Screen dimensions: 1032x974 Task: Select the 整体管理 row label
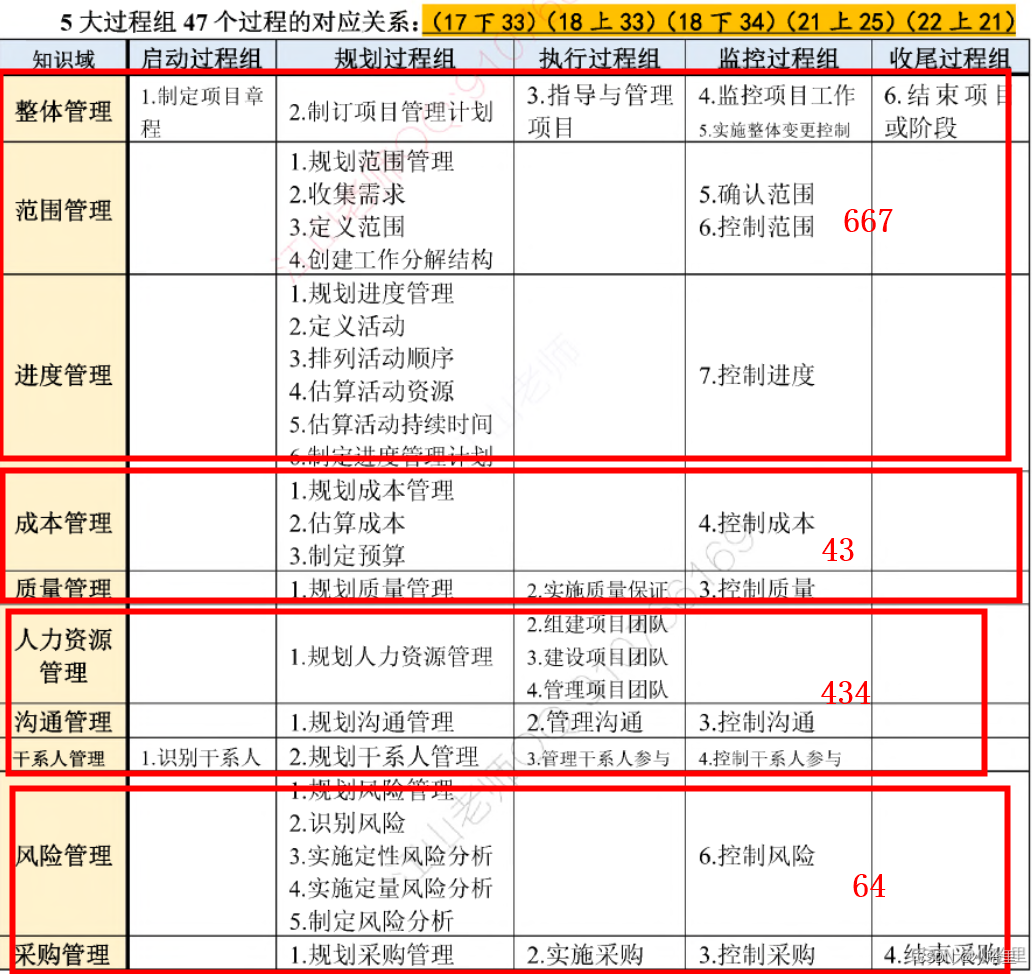coord(63,111)
